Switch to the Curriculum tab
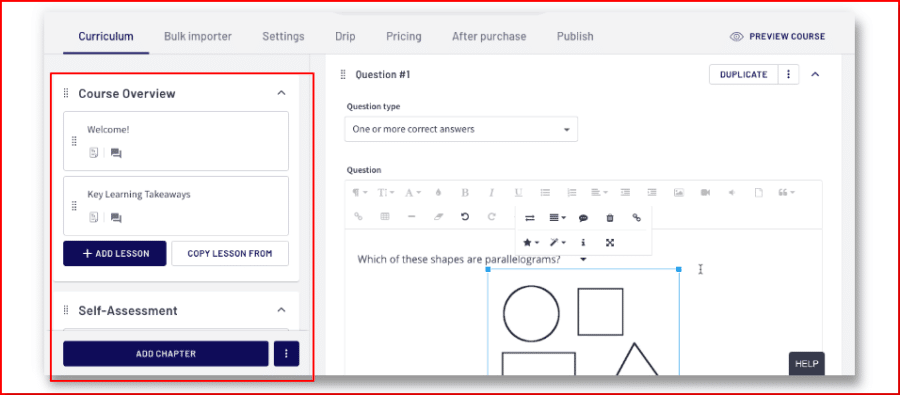900x395 pixels. [x=106, y=37]
